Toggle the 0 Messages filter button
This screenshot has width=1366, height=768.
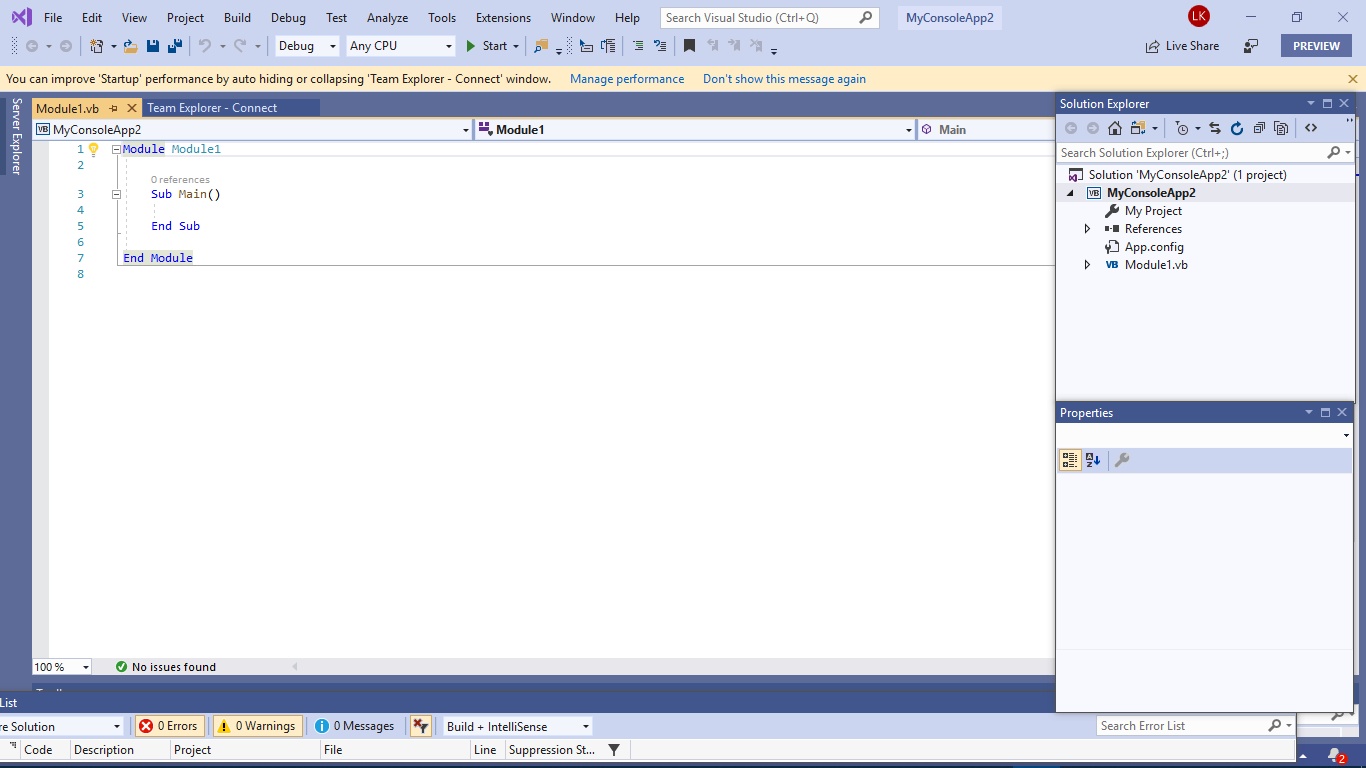click(x=355, y=726)
